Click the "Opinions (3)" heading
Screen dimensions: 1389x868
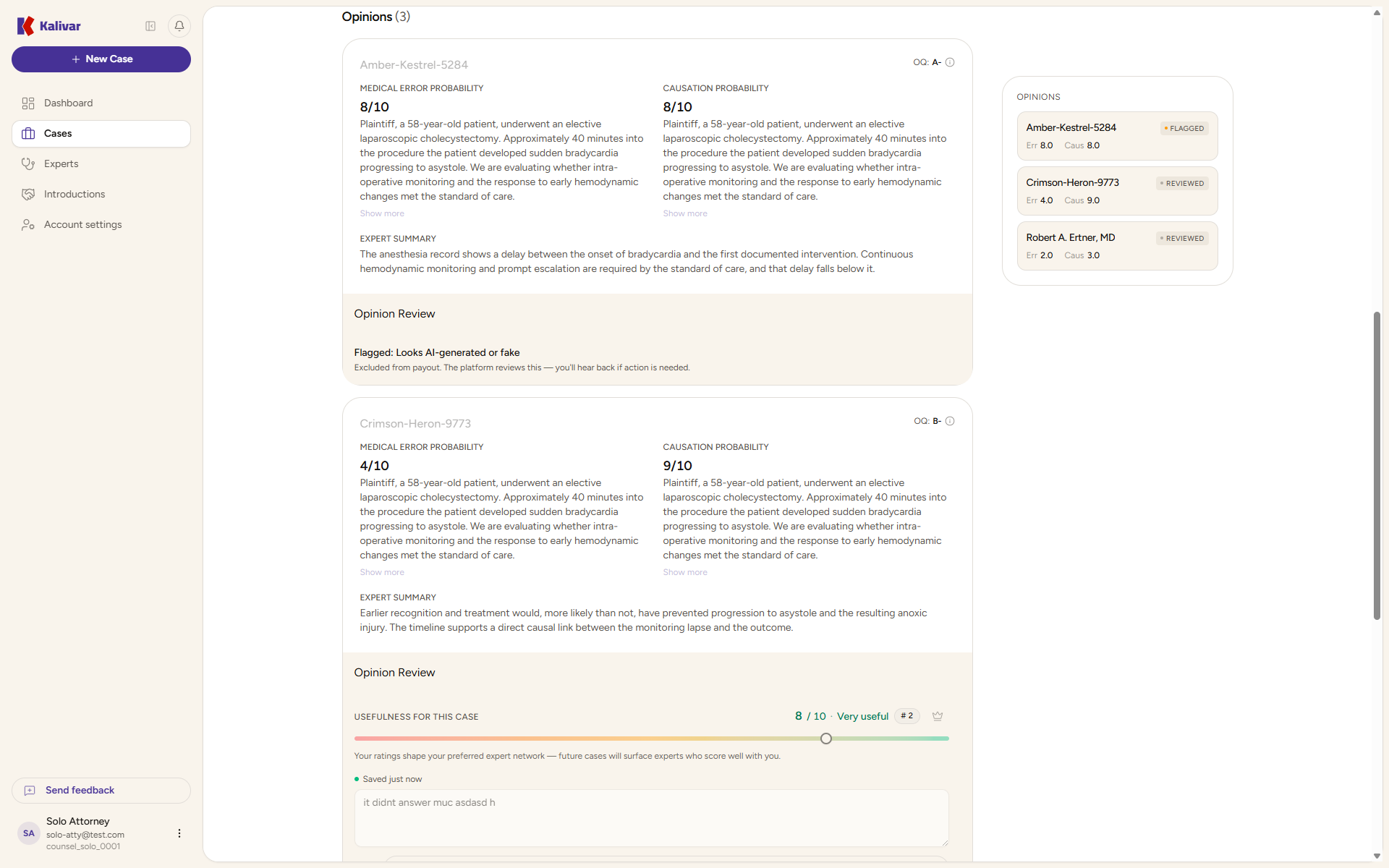click(376, 17)
